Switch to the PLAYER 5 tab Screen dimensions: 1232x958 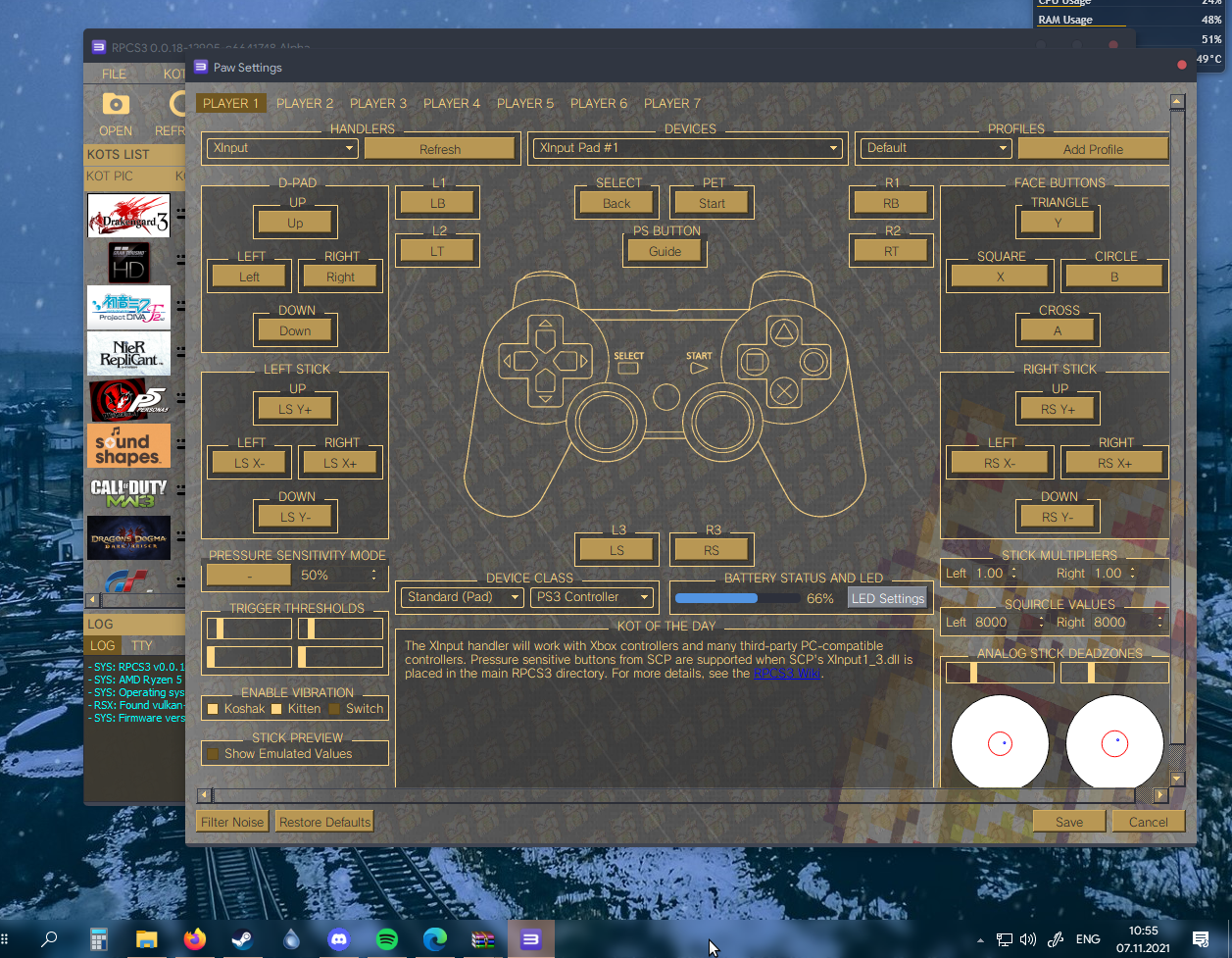click(525, 103)
